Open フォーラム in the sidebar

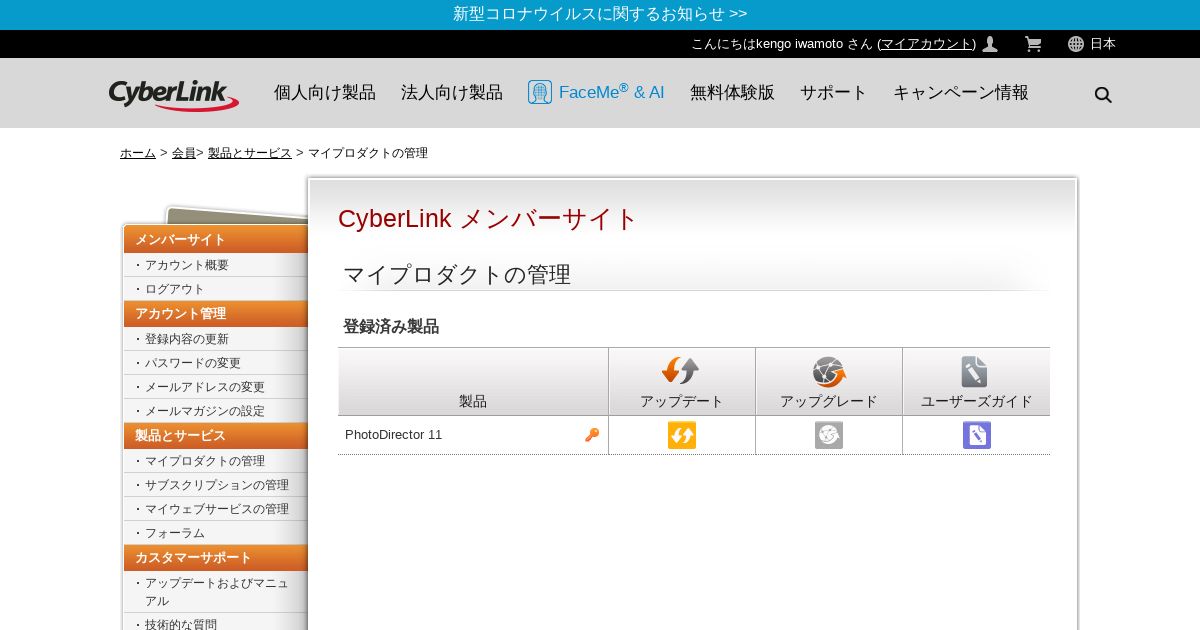click(x=175, y=533)
